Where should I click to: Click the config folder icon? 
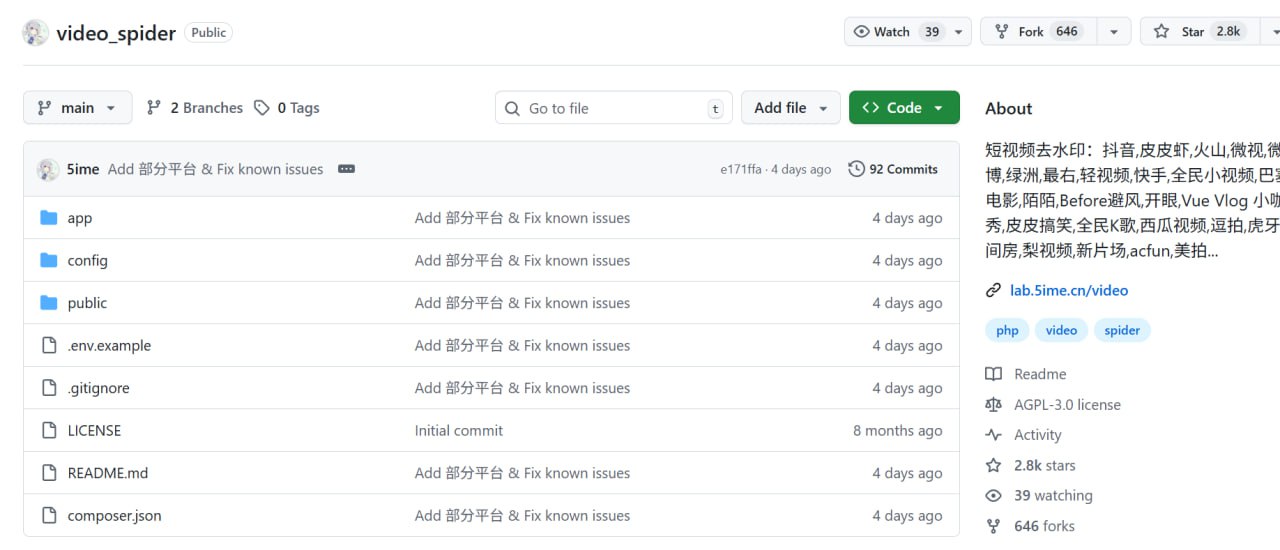coord(48,260)
